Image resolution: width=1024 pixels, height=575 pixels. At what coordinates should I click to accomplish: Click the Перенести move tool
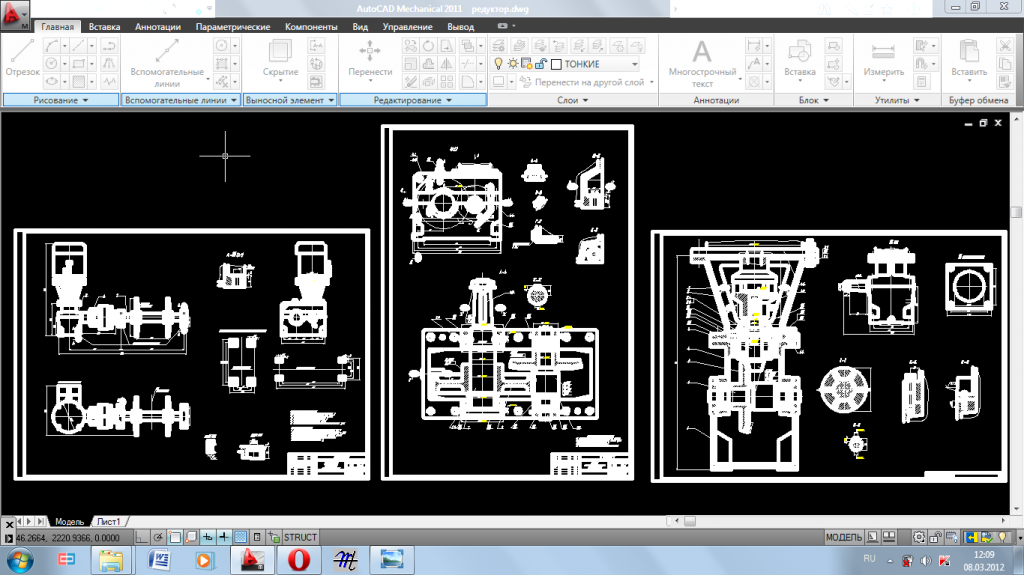[370, 58]
